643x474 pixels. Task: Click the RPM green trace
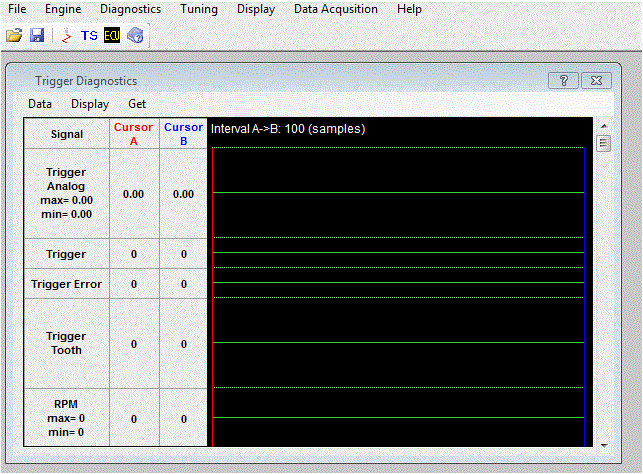click(x=398, y=417)
